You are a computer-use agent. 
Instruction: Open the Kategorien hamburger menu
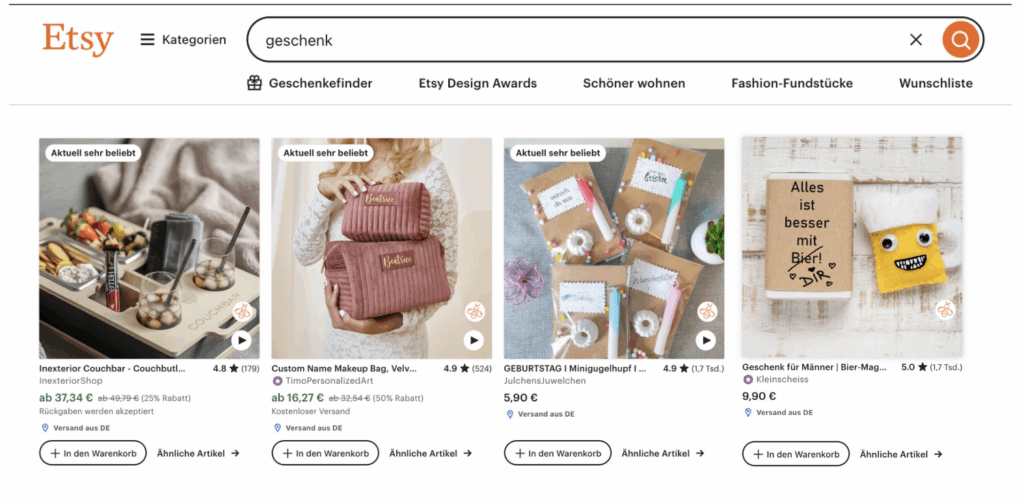pyautogui.click(x=184, y=40)
